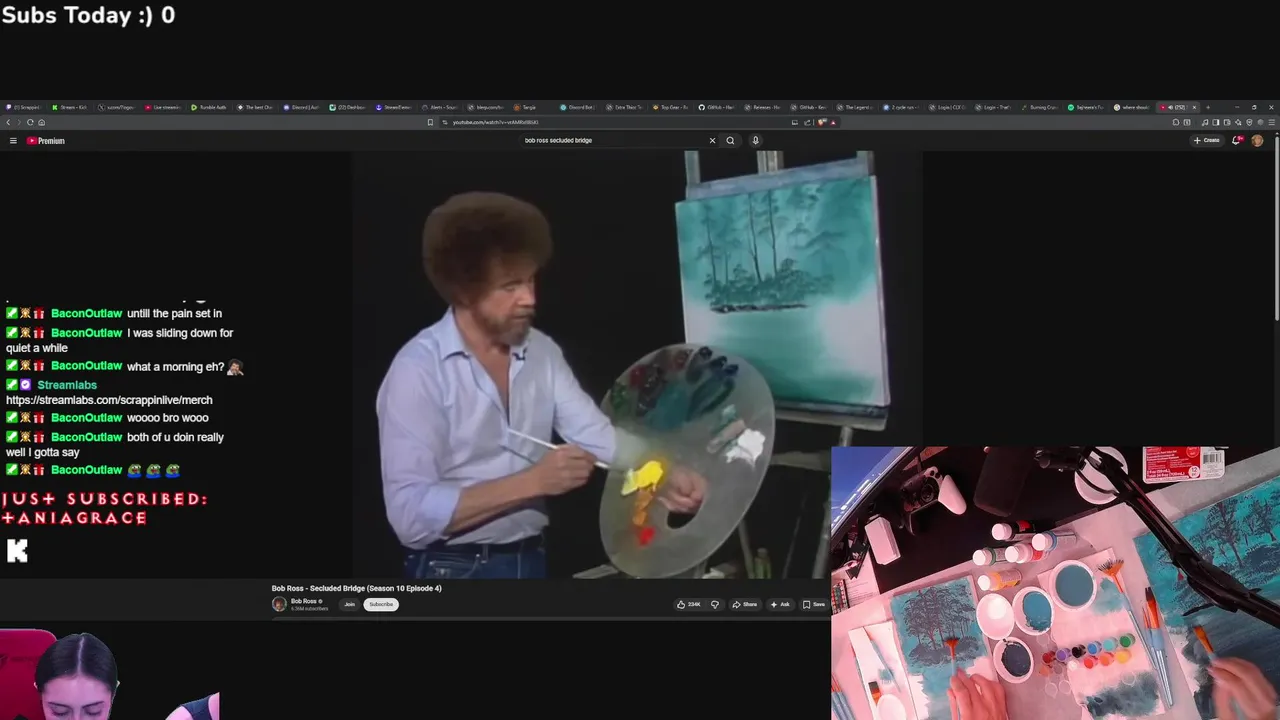Switch to the StreamElements tab
1280x720 pixels.
click(395, 107)
